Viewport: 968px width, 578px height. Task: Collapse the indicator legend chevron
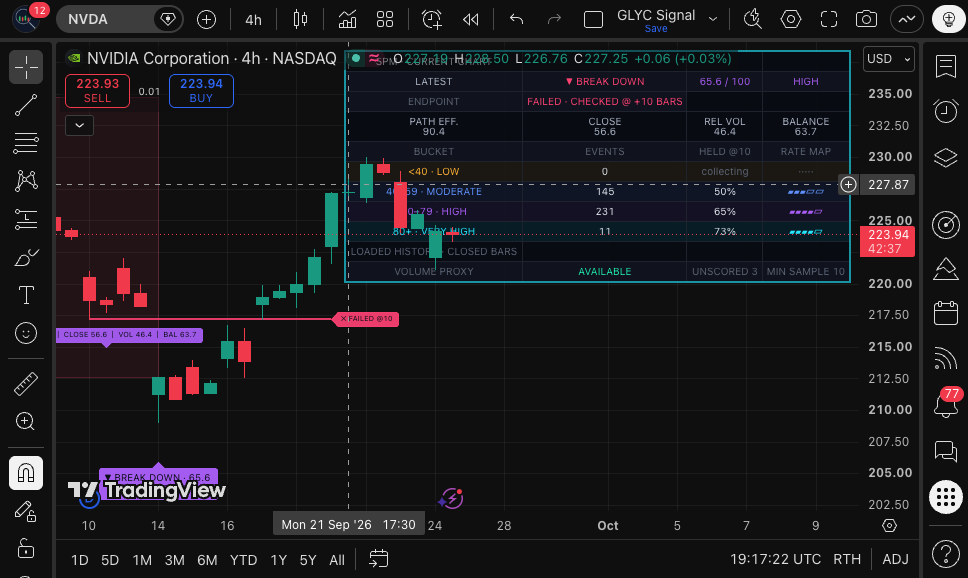[80, 125]
